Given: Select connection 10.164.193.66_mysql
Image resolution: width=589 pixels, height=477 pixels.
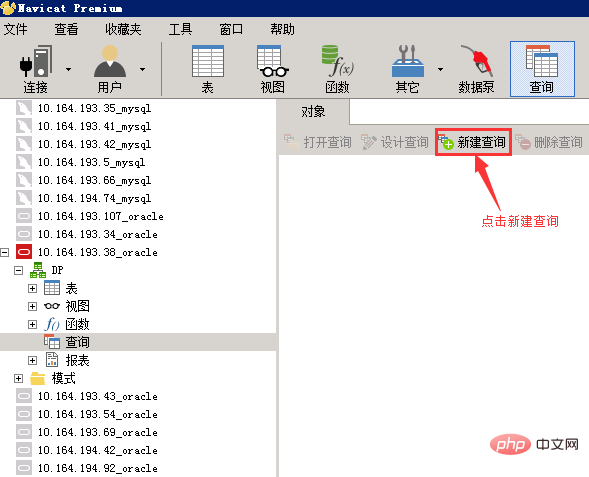Looking at the screenshot, I should pyautogui.click(x=94, y=180).
